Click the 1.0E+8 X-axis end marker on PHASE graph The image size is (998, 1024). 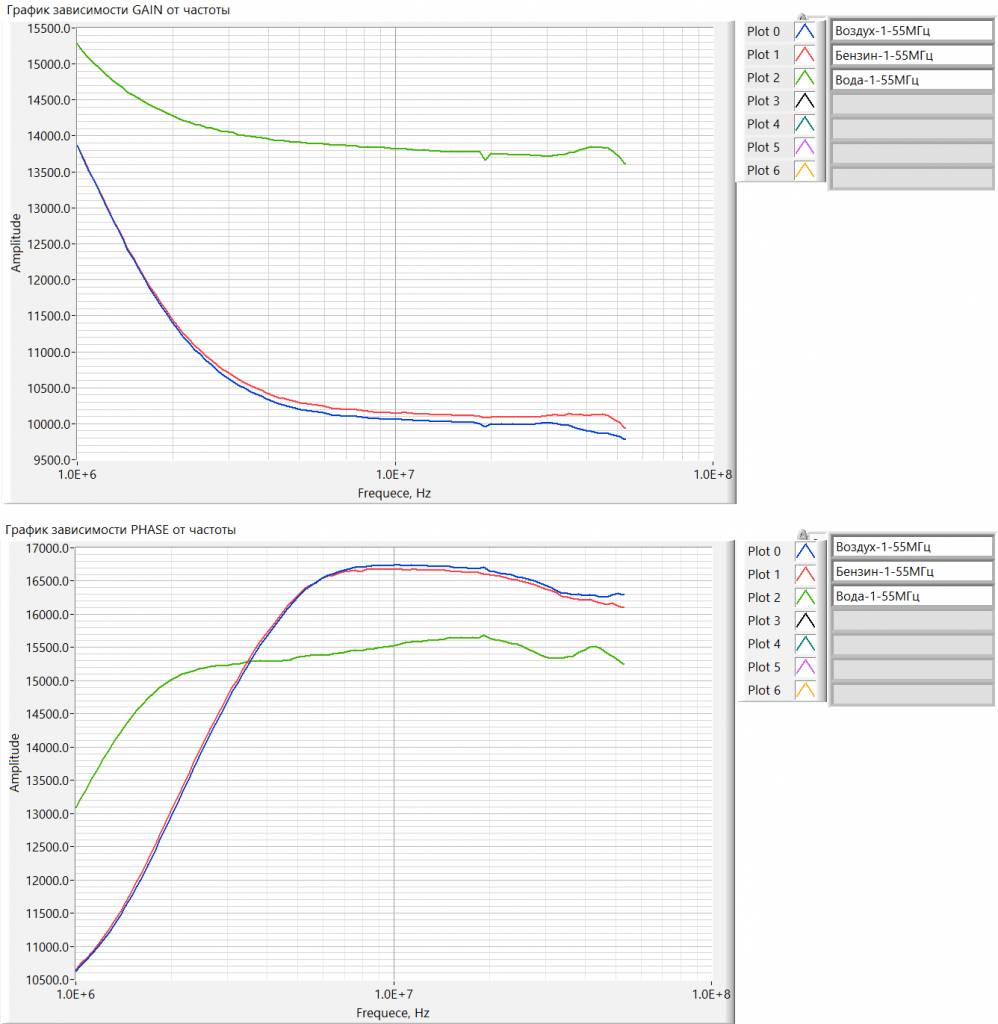[x=711, y=995]
